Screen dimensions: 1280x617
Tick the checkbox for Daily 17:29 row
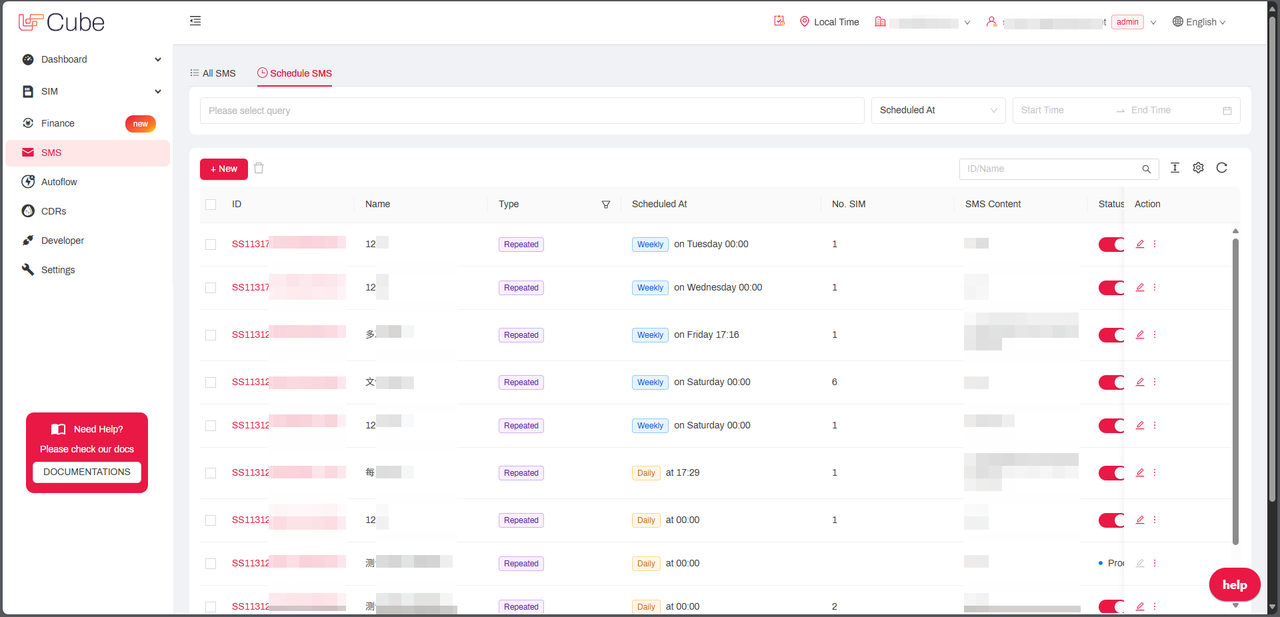pyautogui.click(x=210, y=473)
